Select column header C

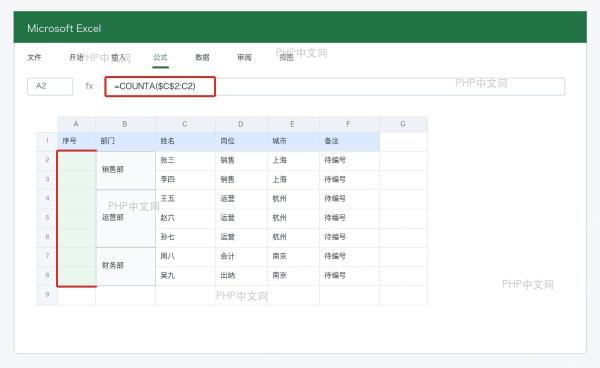click(185, 124)
